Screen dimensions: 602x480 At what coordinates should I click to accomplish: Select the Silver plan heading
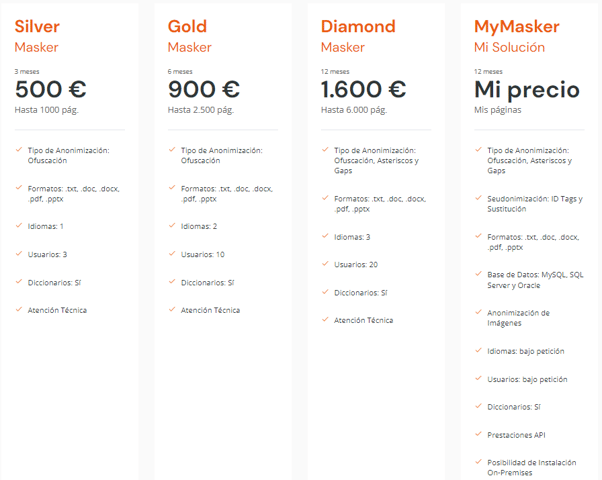37,26
